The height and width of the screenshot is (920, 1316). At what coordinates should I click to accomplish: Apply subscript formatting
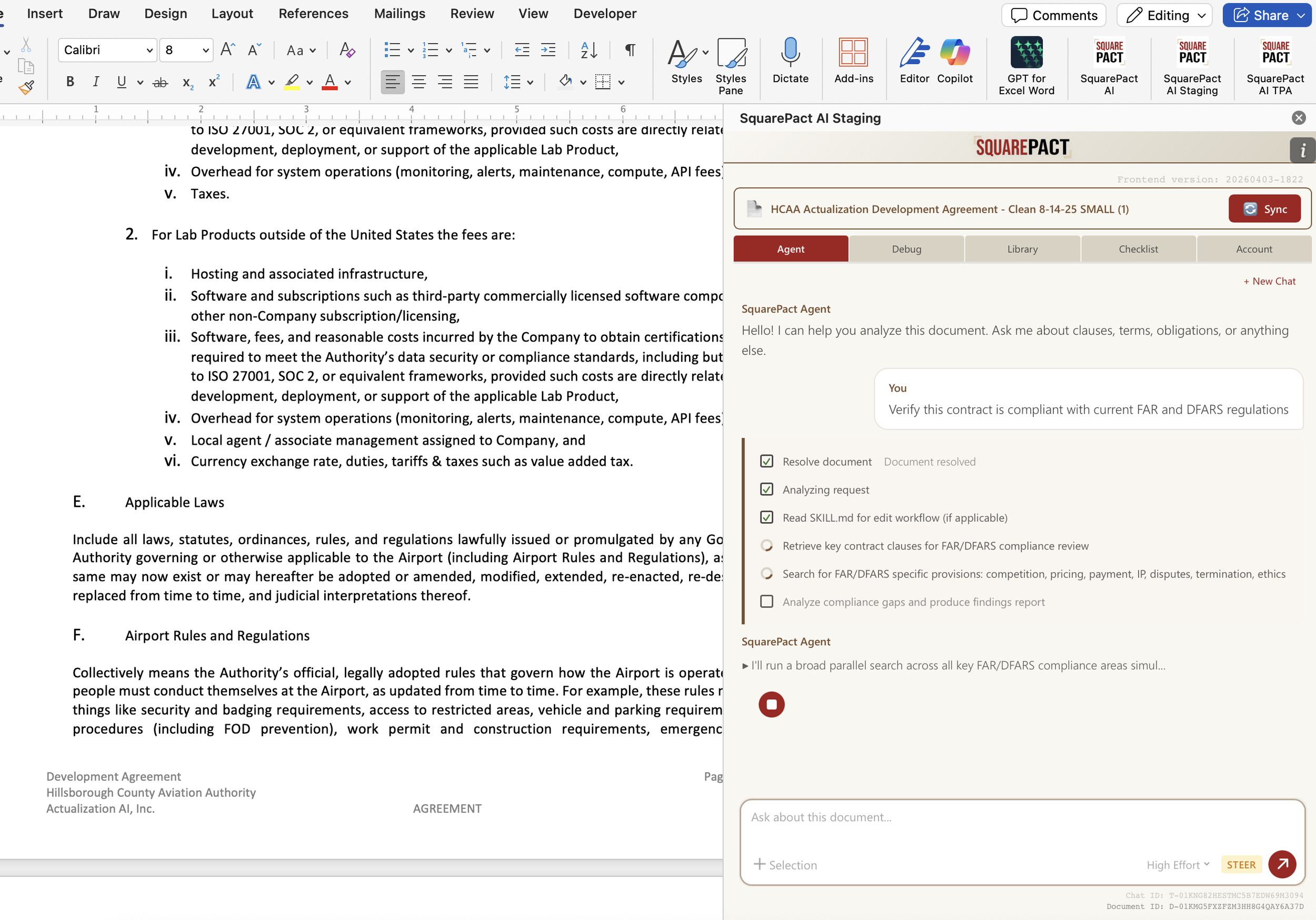click(x=187, y=83)
